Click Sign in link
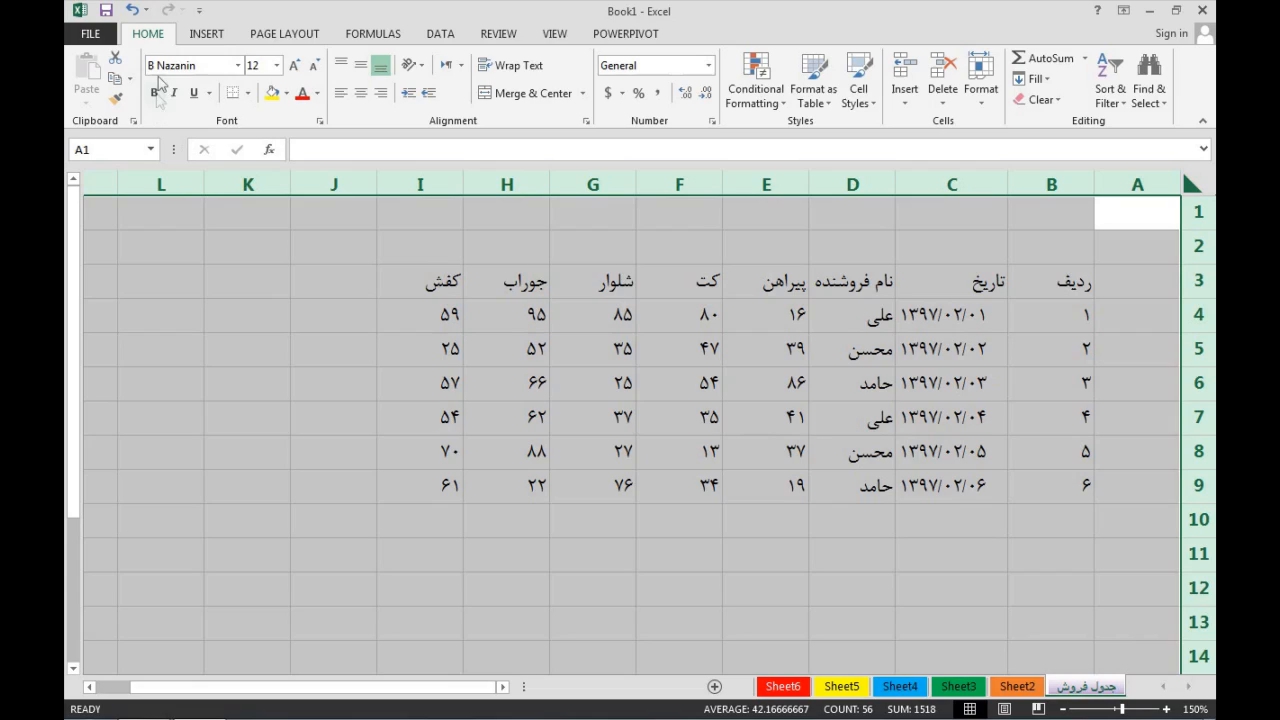Screen dimensions: 1280x720 [1171, 34]
